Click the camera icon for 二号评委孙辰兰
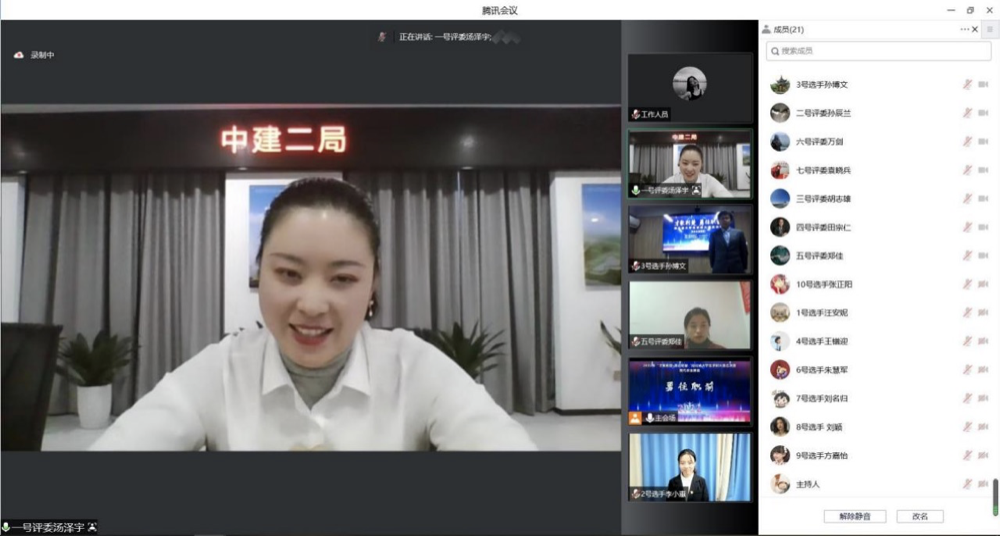The width and height of the screenshot is (1000, 536). pyautogui.click(x=984, y=113)
